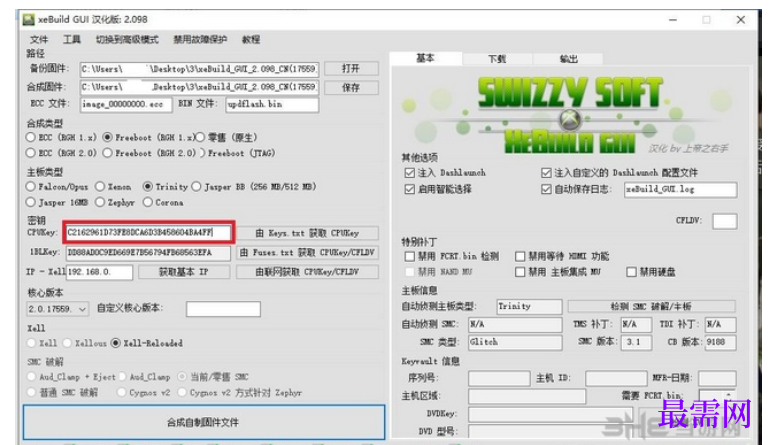Click the CFLDV input box
The height and width of the screenshot is (445, 770).
click(x=725, y=221)
